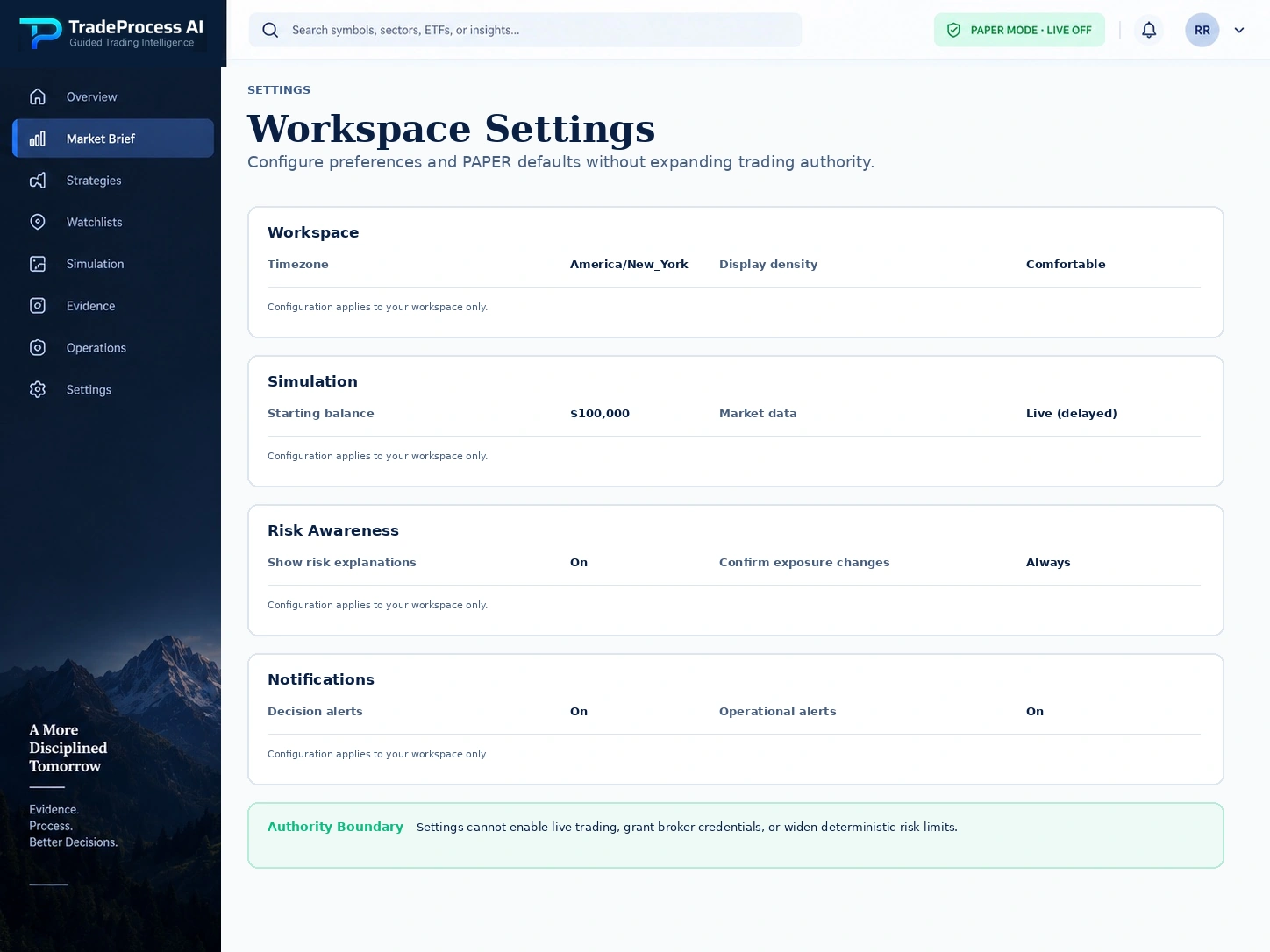The width and height of the screenshot is (1270, 952).
Task: Click the SETTINGS breadcrumb label
Action: (279, 89)
